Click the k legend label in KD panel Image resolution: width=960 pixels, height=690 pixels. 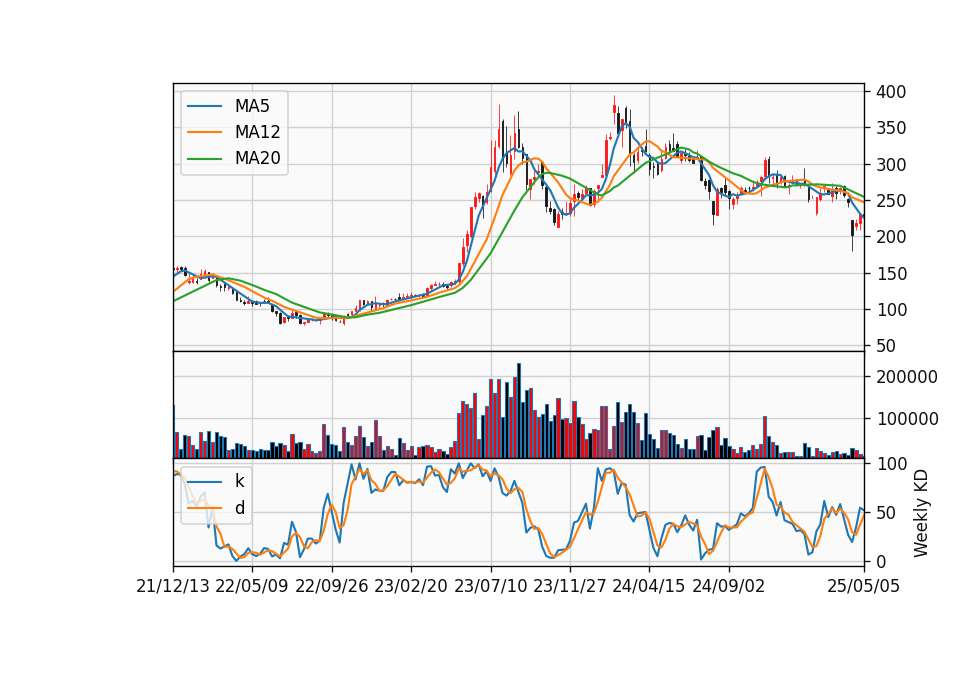tap(239, 481)
